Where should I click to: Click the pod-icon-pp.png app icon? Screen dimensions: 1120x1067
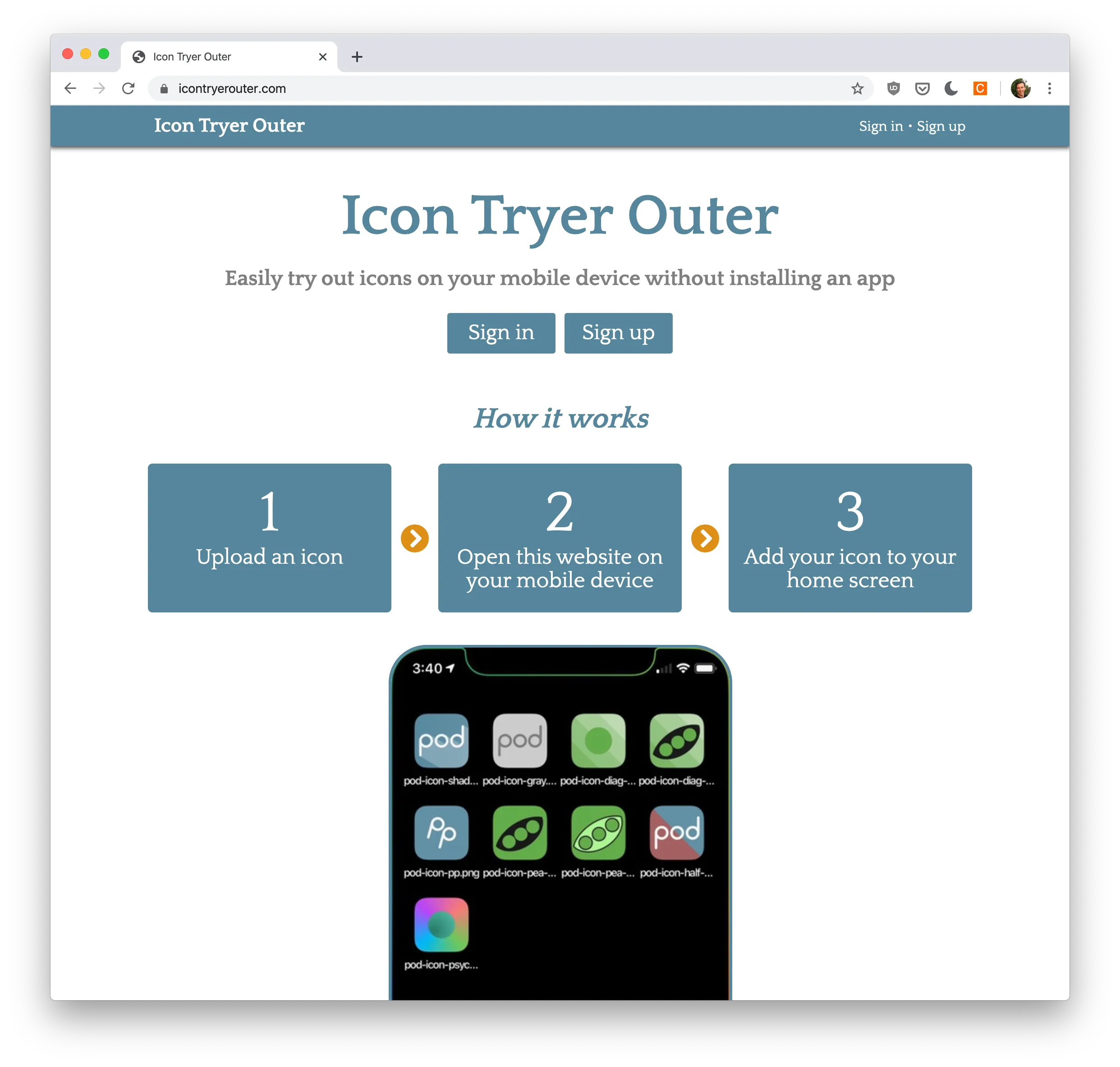[441, 834]
